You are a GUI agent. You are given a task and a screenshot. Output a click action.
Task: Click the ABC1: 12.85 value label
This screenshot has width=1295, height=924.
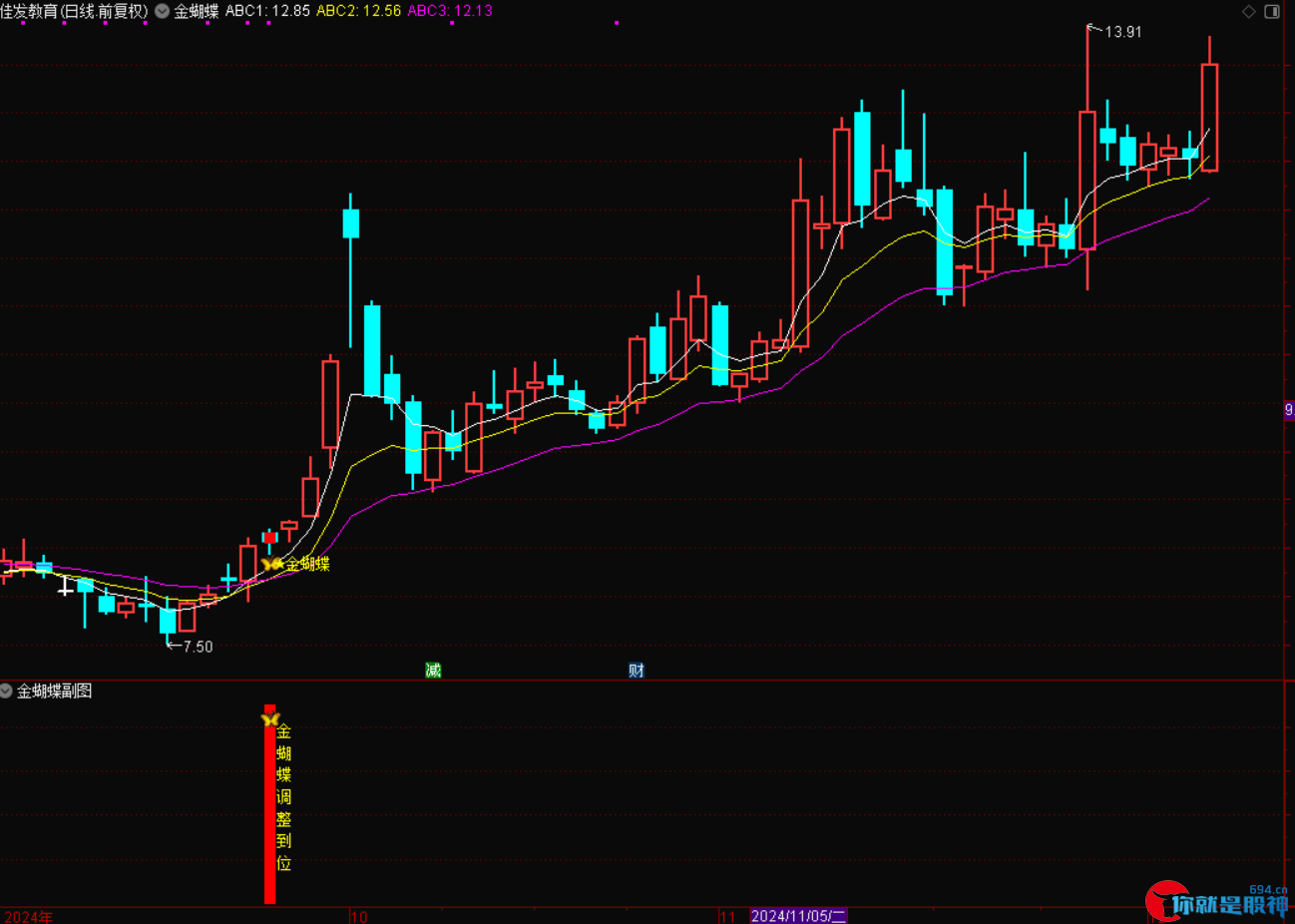(x=267, y=11)
